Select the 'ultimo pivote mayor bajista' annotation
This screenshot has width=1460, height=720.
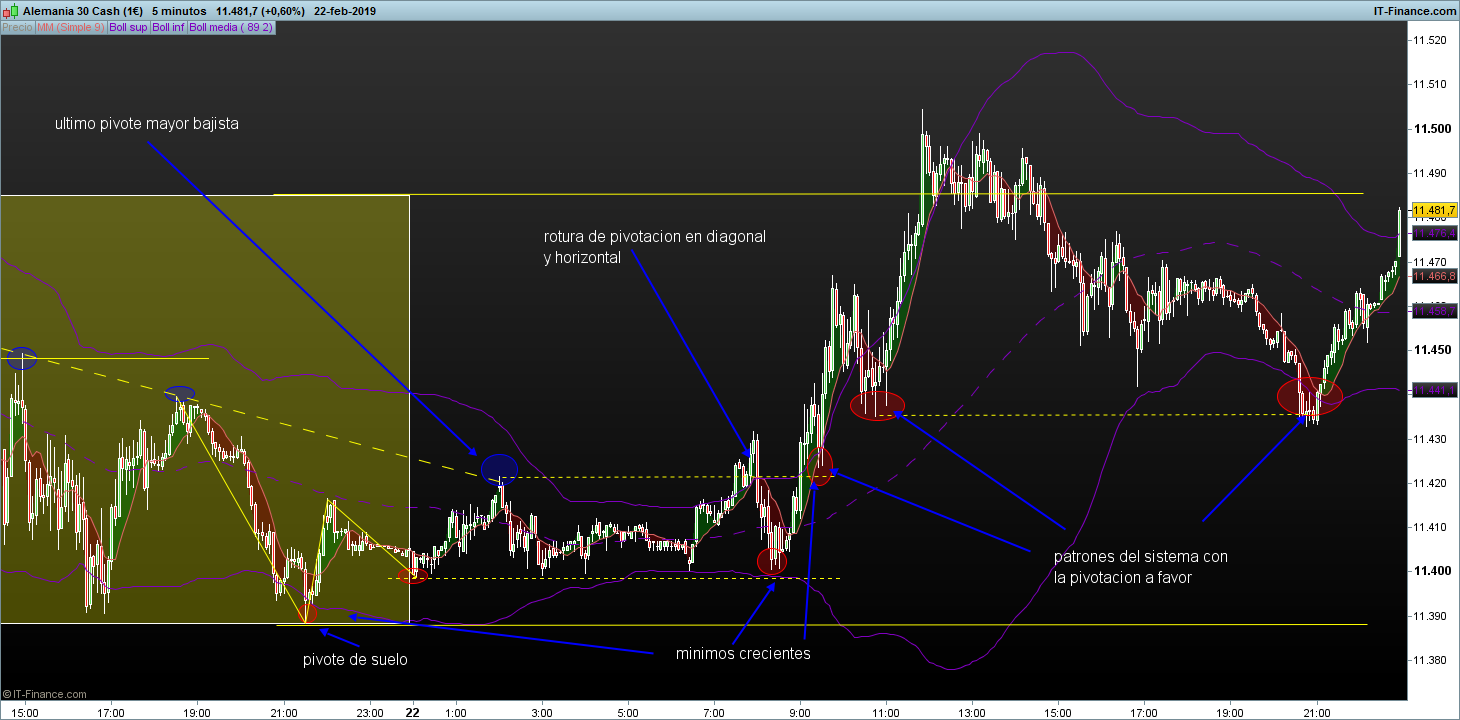147,124
